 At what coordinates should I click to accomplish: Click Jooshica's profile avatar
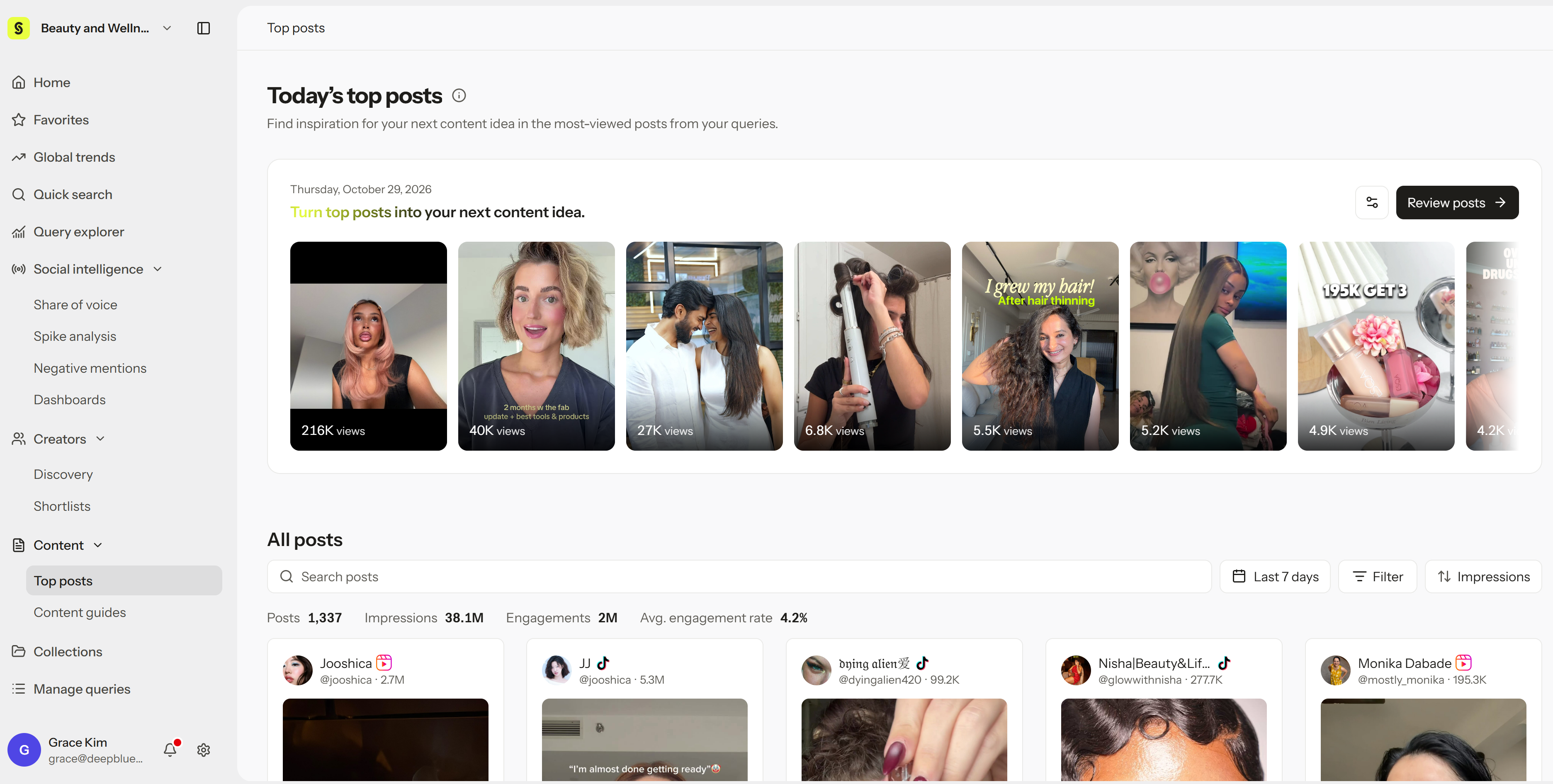[x=298, y=671]
